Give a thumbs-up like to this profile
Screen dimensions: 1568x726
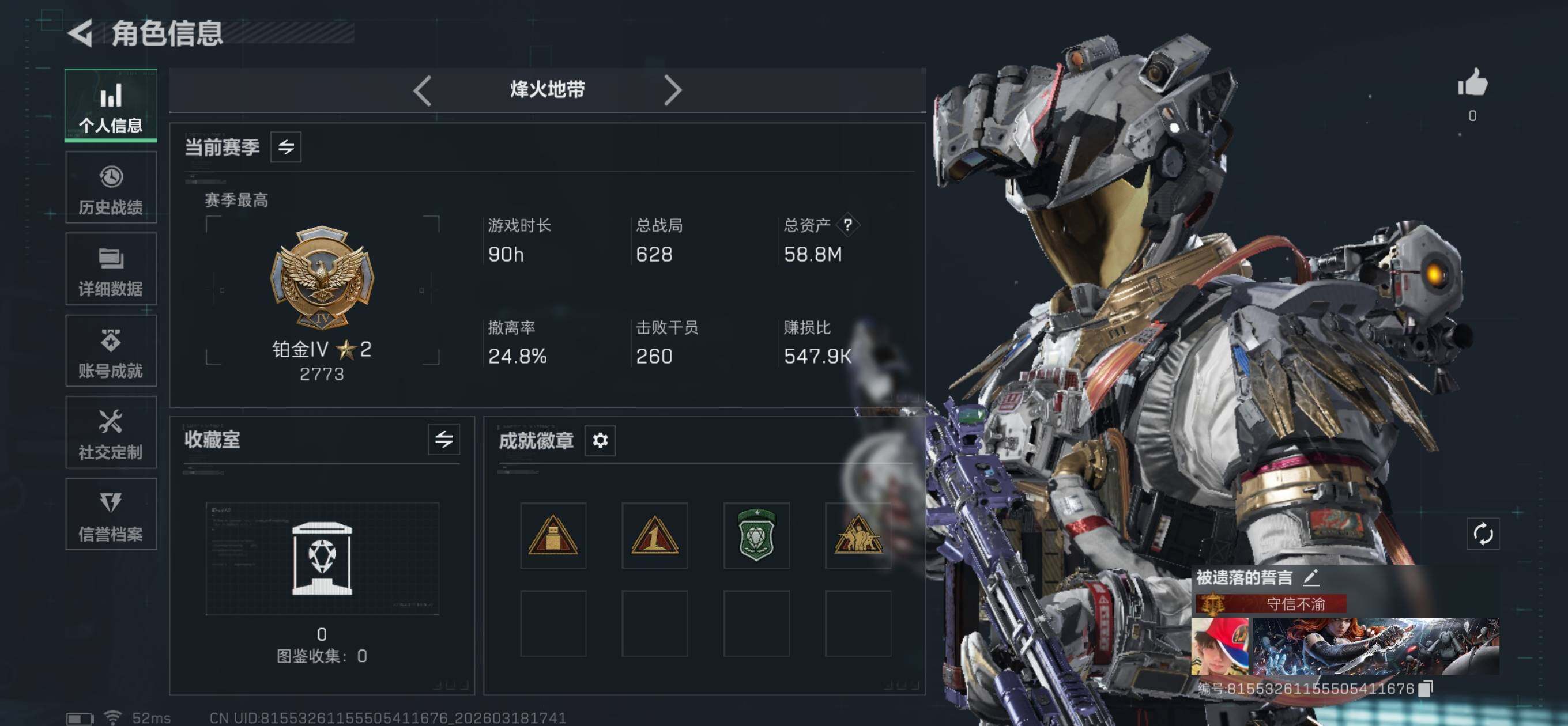coord(1472,82)
